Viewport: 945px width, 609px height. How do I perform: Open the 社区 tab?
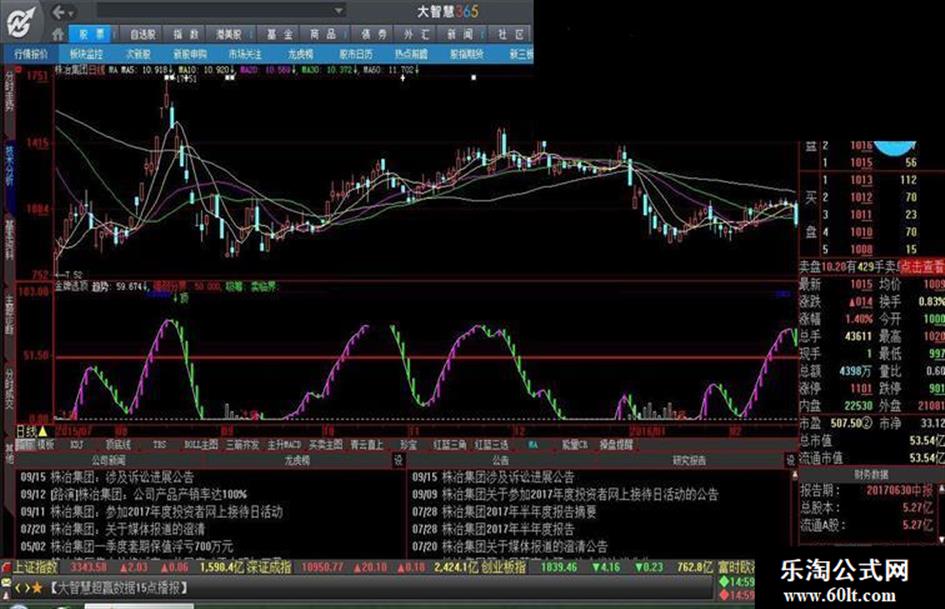pyautogui.click(x=510, y=34)
